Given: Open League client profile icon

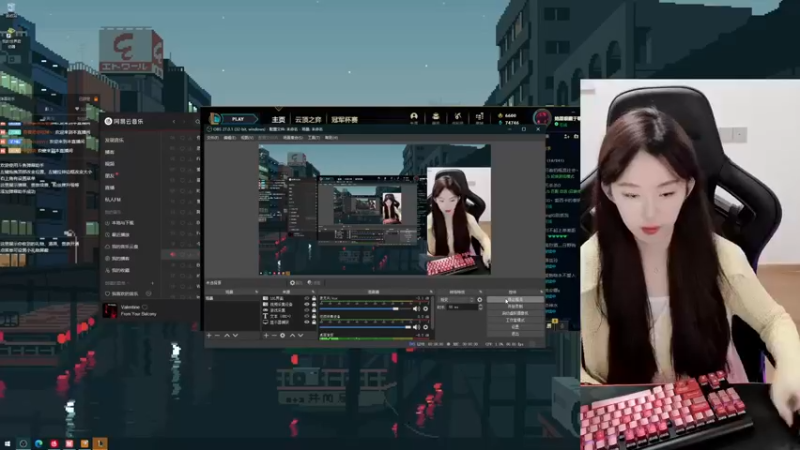Looking at the screenshot, I should coord(414,117).
